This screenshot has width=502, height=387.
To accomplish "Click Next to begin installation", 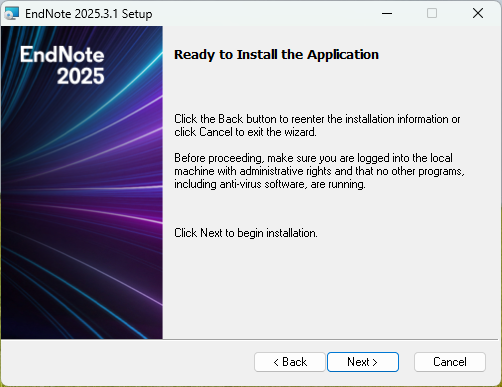I will tap(363, 362).
